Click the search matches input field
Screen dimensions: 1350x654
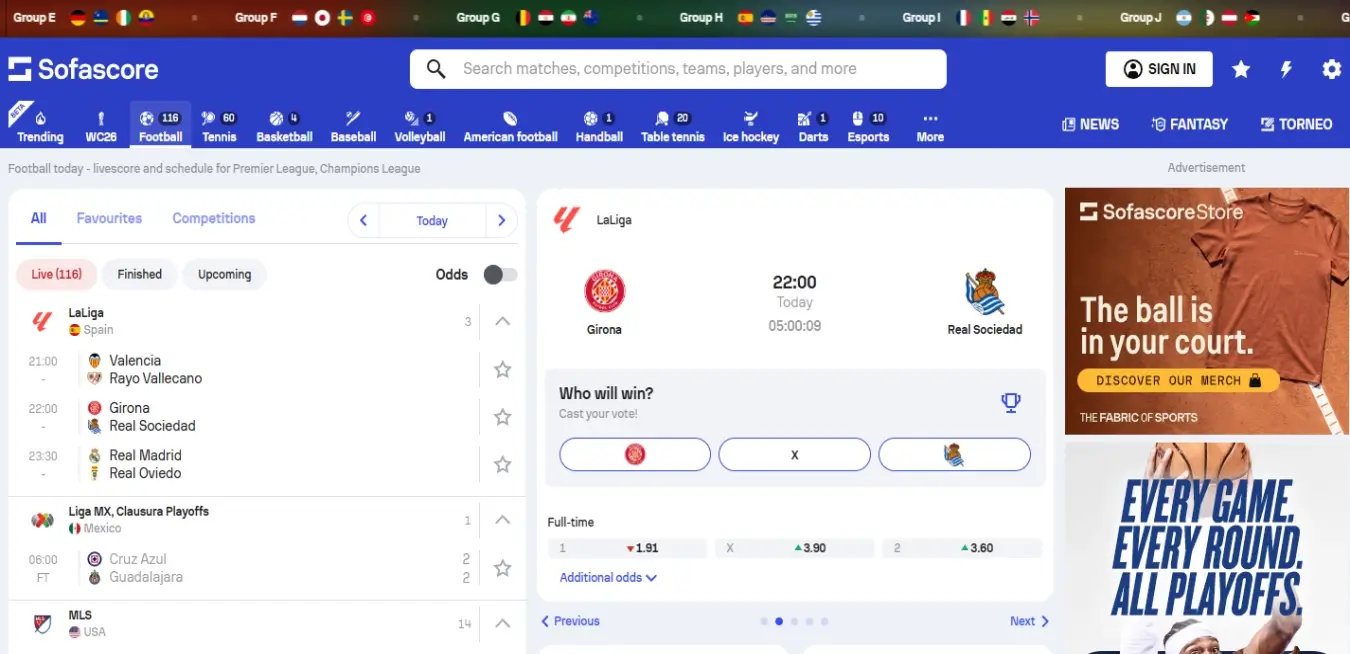(678, 69)
